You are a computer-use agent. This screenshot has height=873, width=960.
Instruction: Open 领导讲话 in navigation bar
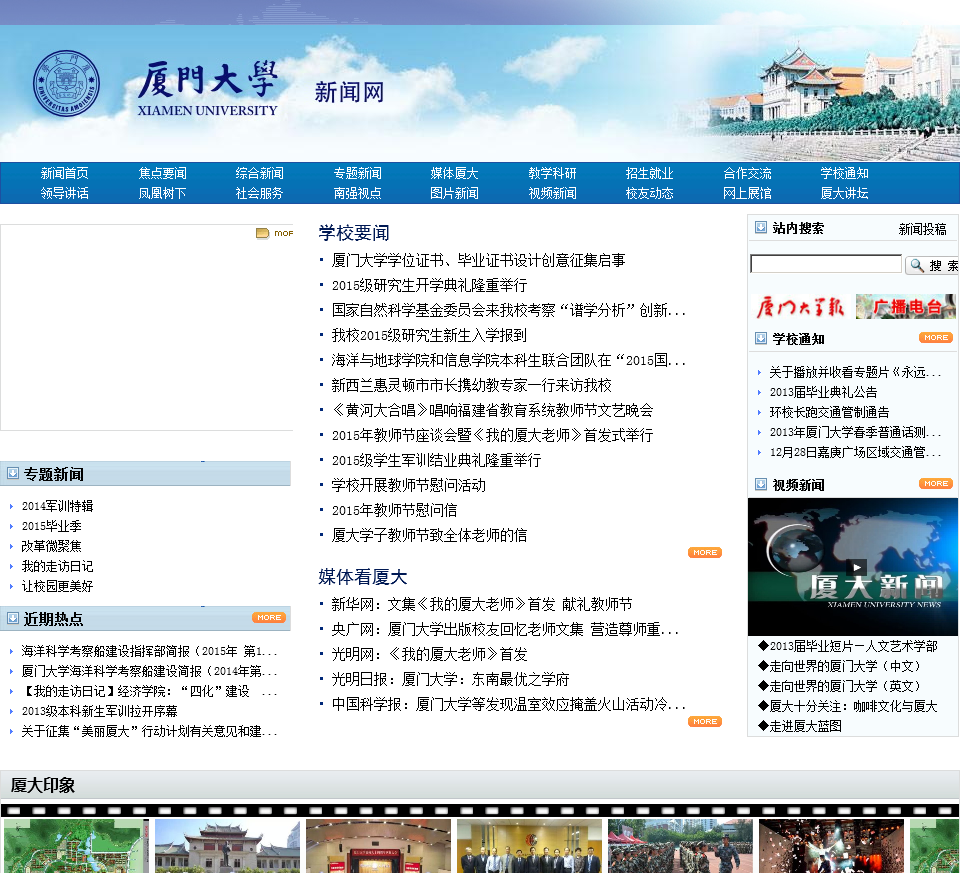click(x=64, y=193)
